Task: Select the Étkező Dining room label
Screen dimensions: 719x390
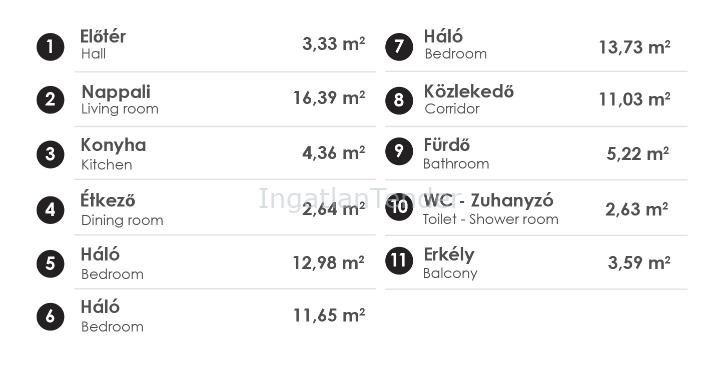Action: tap(122, 209)
